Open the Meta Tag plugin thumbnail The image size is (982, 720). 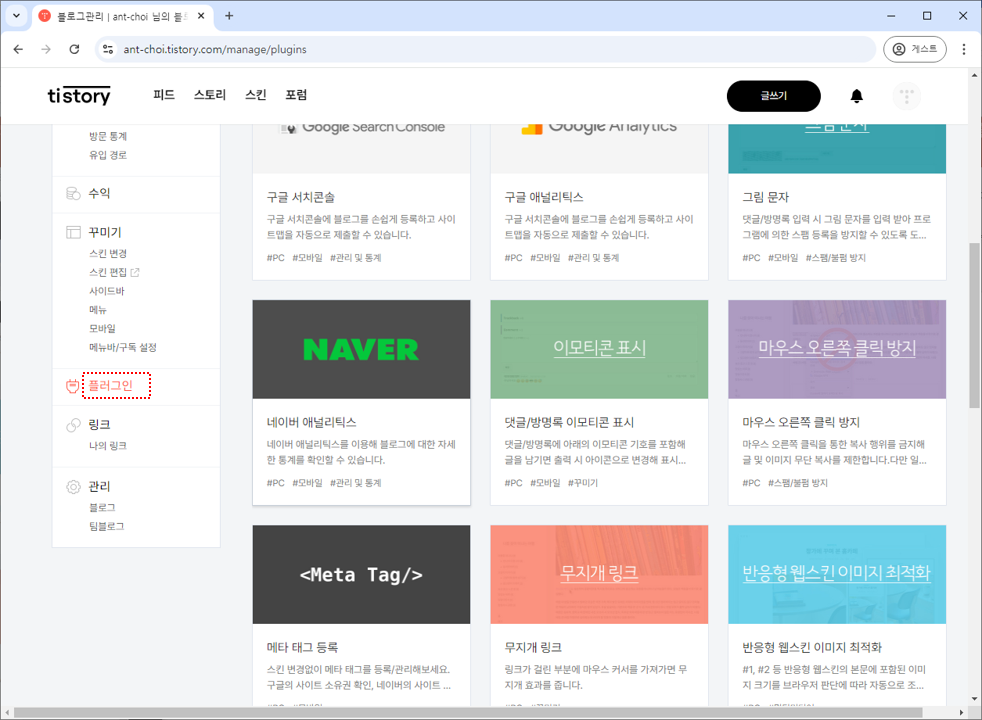click(x=361, y=575)
